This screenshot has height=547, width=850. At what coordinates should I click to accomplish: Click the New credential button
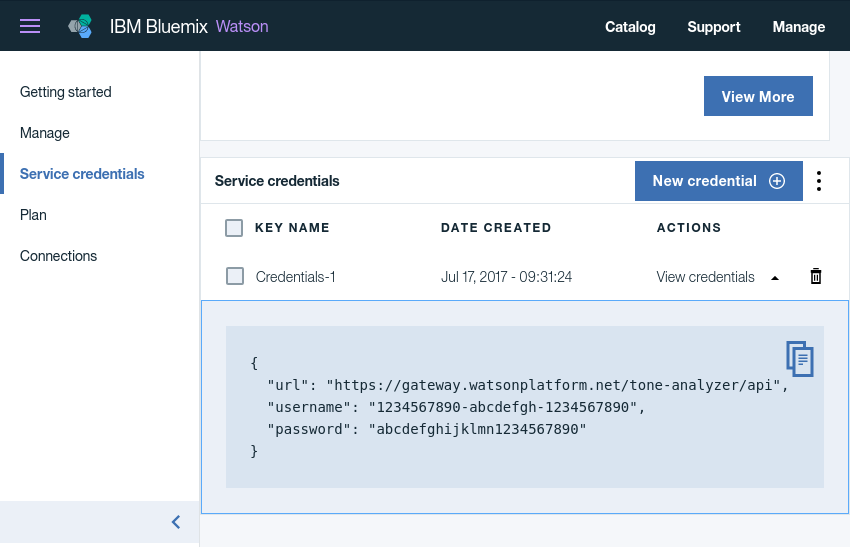coord(718,181)
